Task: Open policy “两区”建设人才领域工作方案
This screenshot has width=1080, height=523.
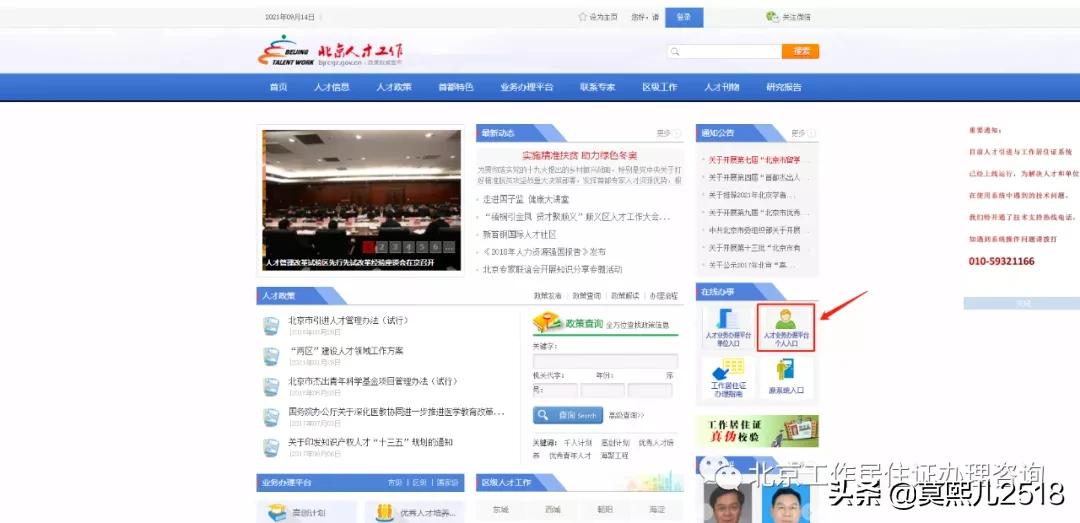Action: pos(346,351)
